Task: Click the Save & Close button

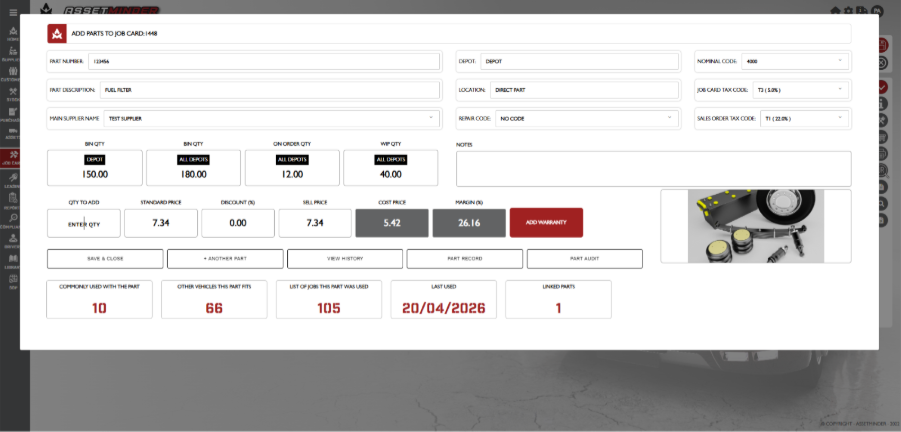Action: 105,259
